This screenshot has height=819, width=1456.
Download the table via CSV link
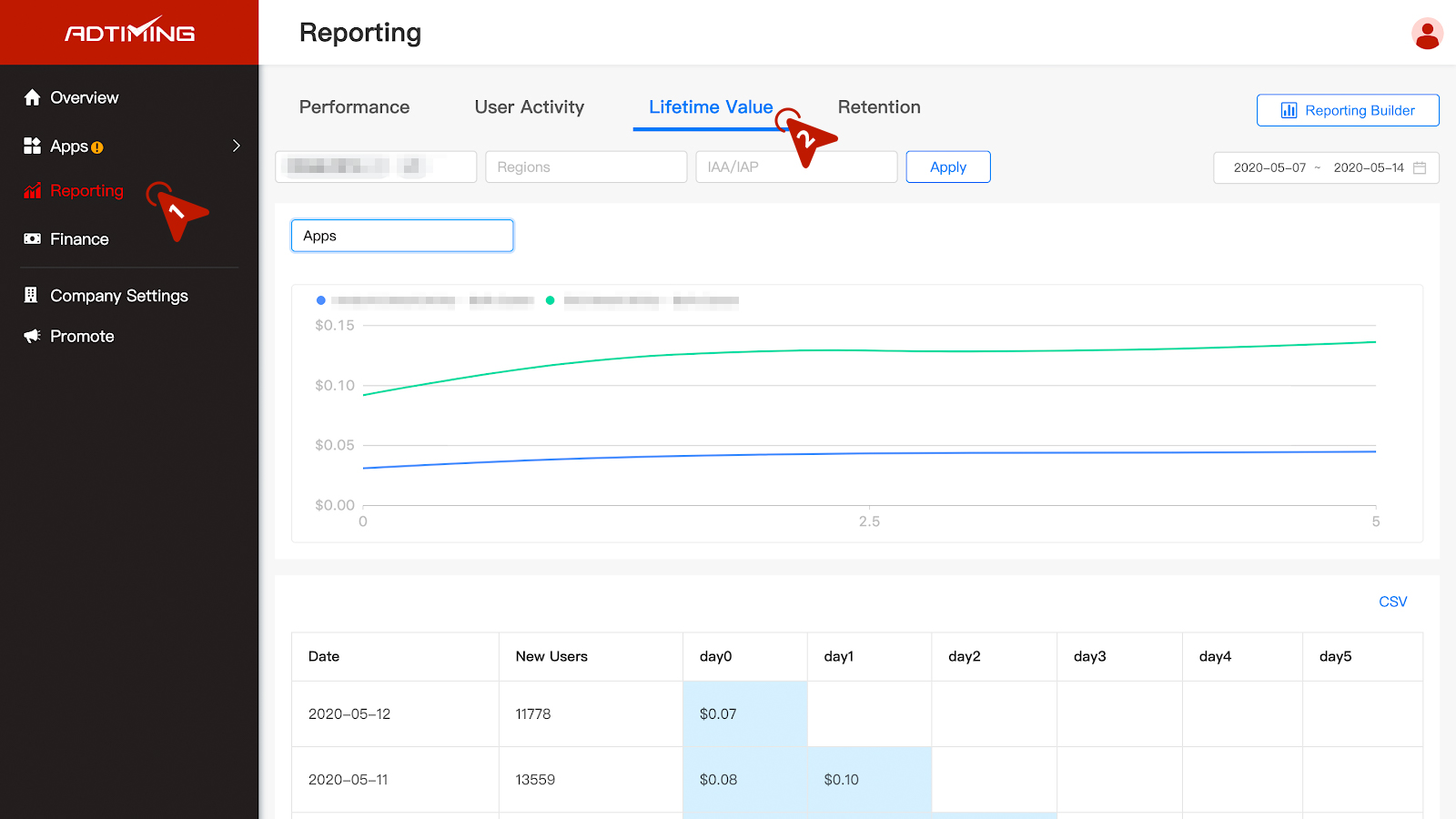pyautogui.click(x=1392, y=602)
